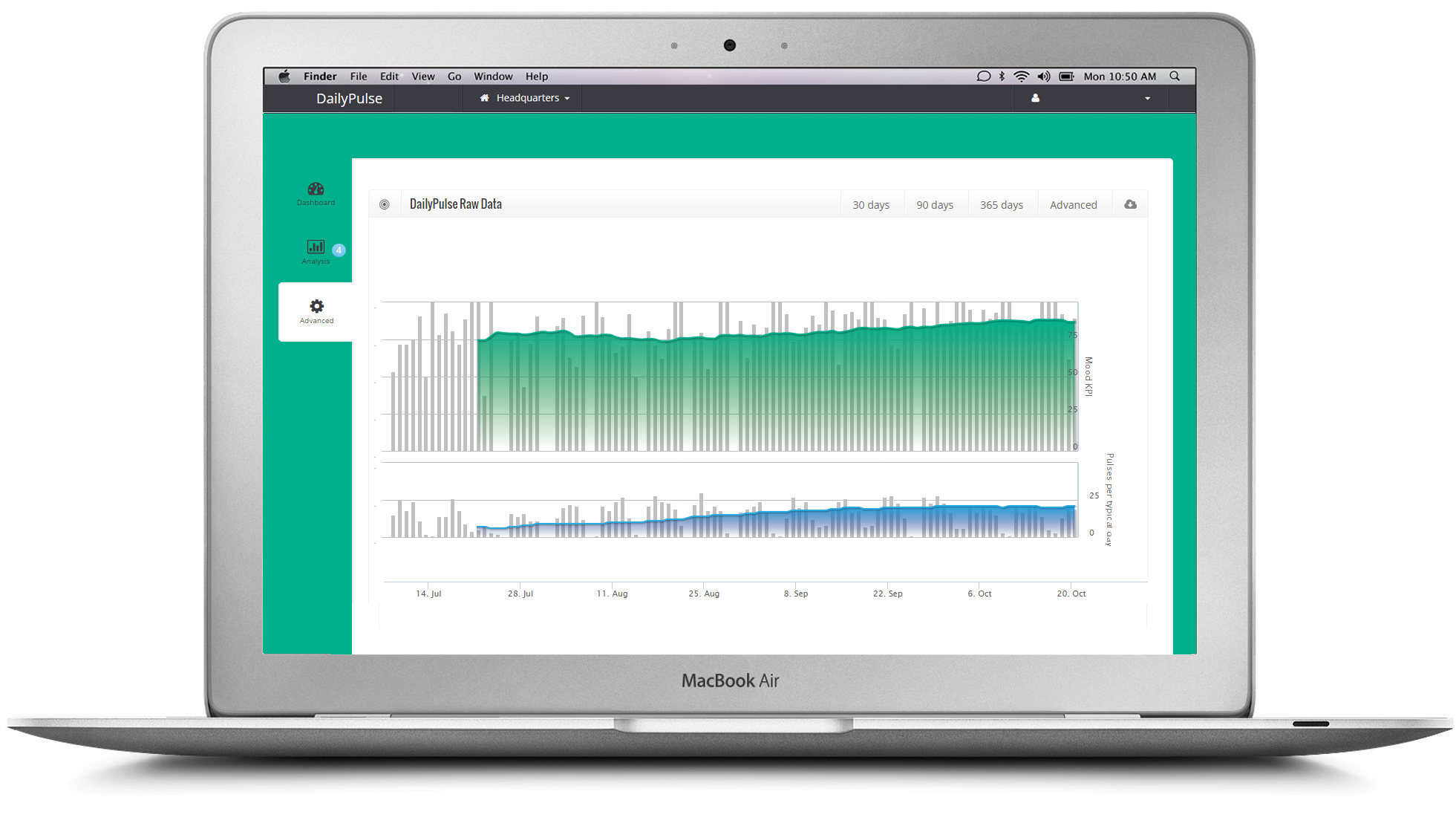Expand the Headquarters location dropdown
Viewport: 1456px width, 829px height.
[x=526, y=98]
